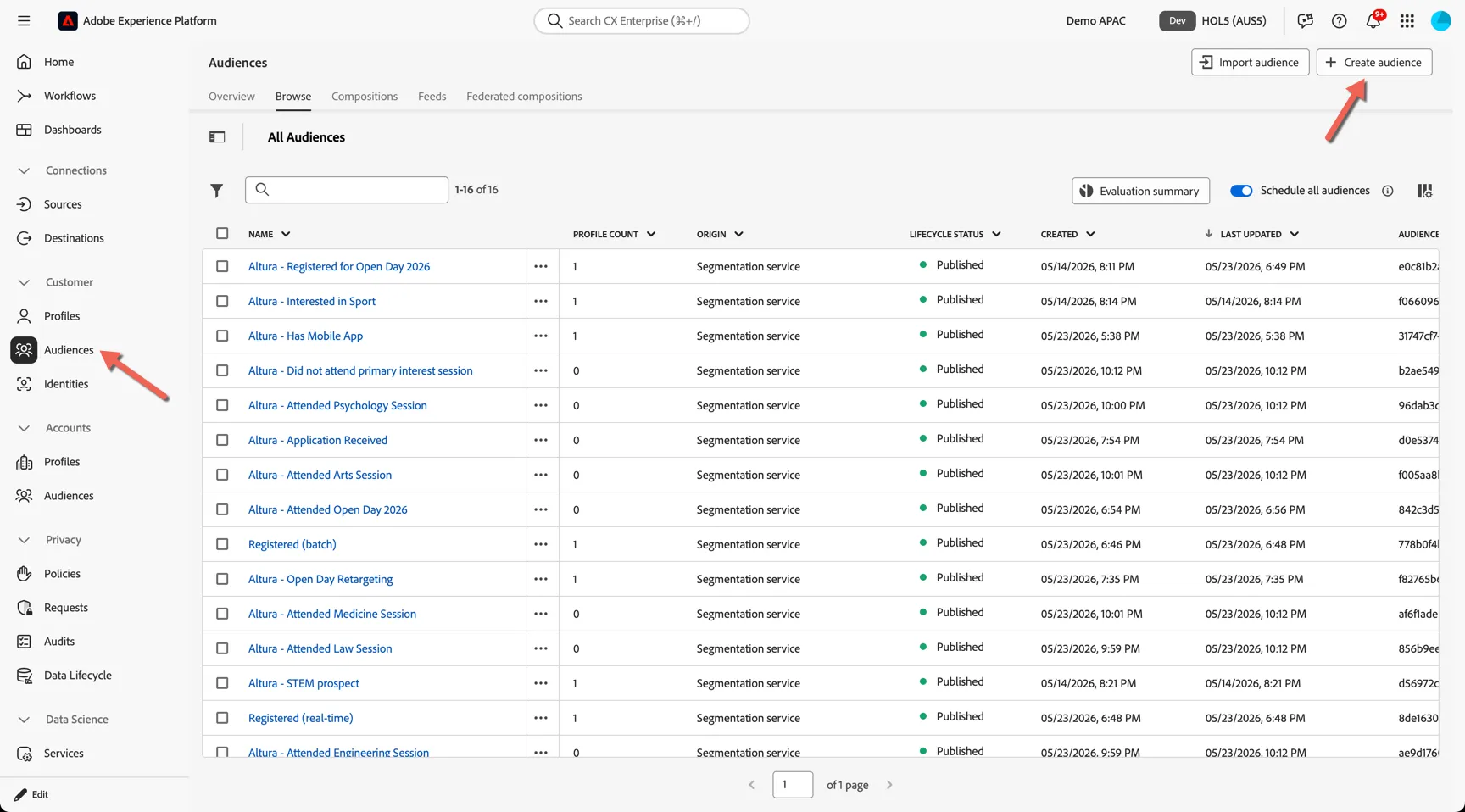This screenshot has height=812, width=1465.
Task: Switch to the Compositions tab
Action: [365, 97]
